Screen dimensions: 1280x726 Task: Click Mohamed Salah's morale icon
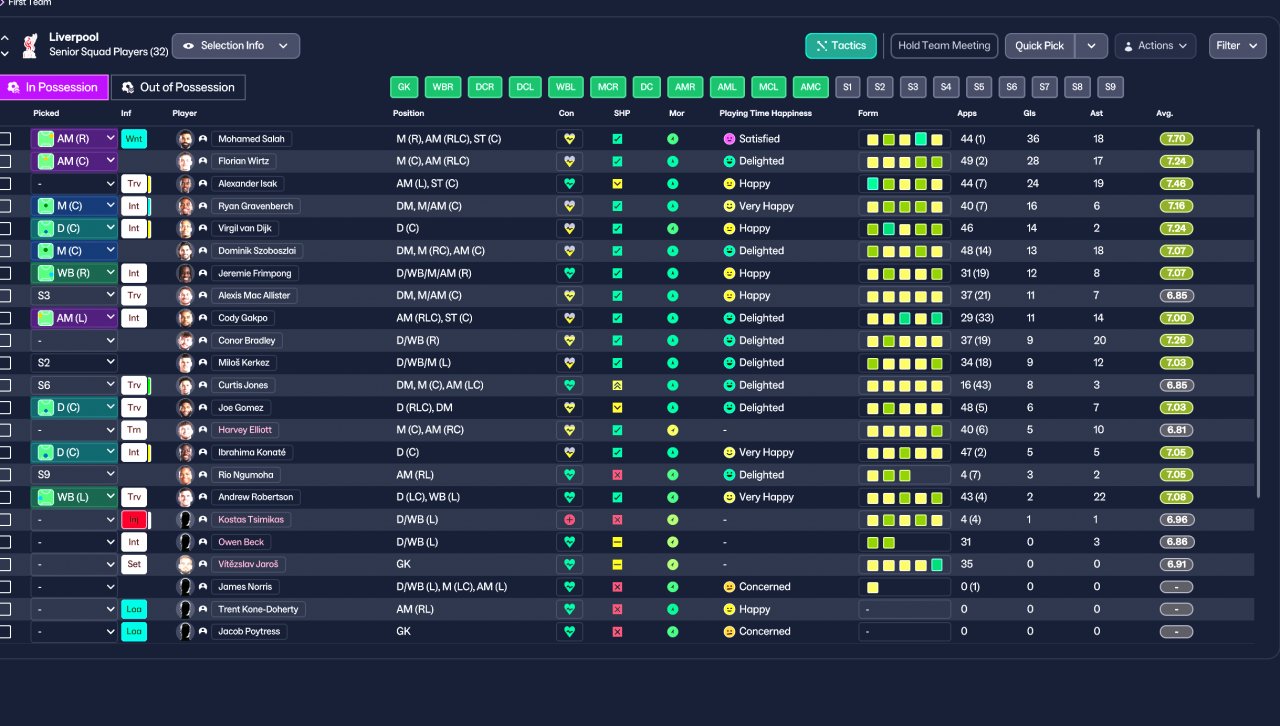click(x=673, y=139)
